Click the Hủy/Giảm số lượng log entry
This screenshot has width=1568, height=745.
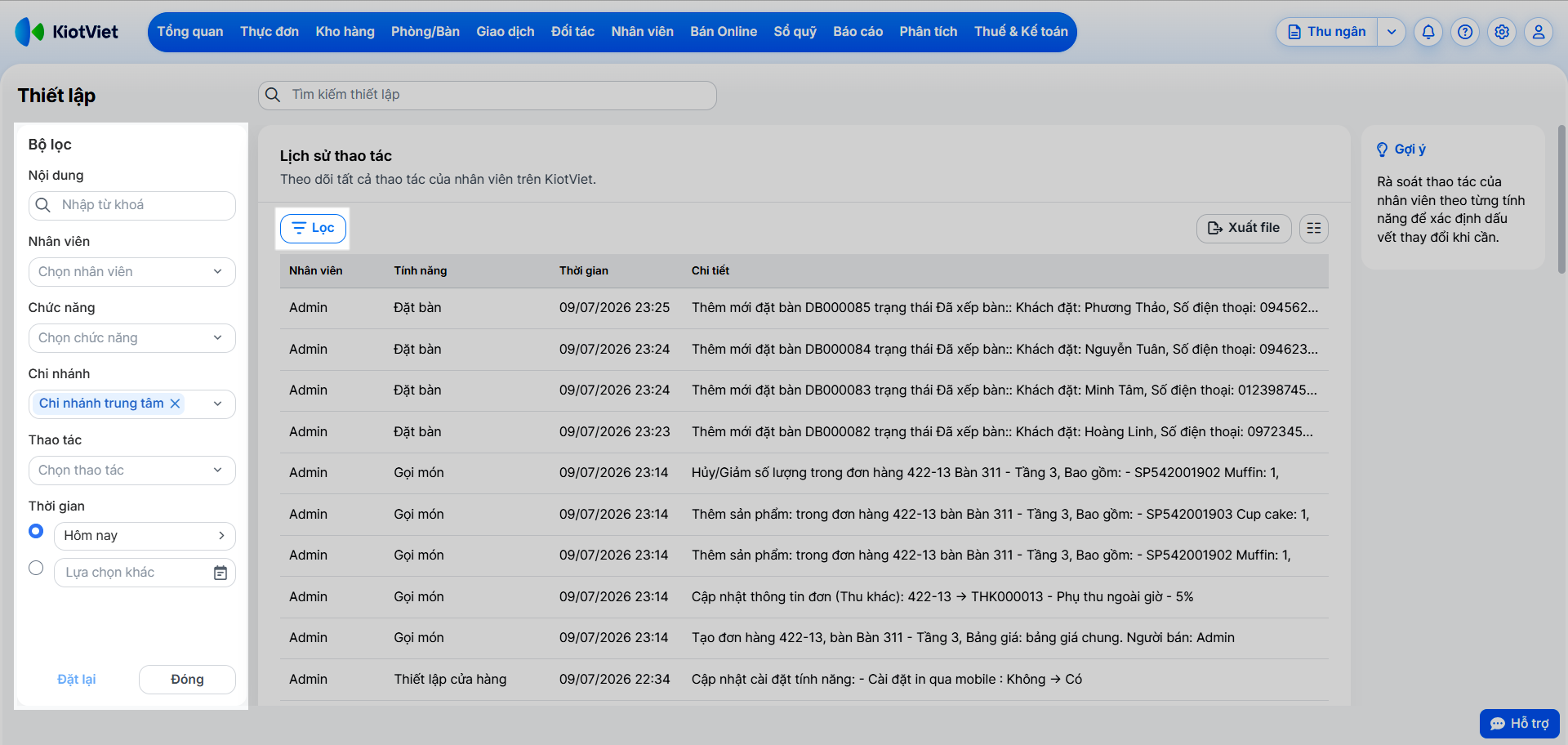pos(985,473)
